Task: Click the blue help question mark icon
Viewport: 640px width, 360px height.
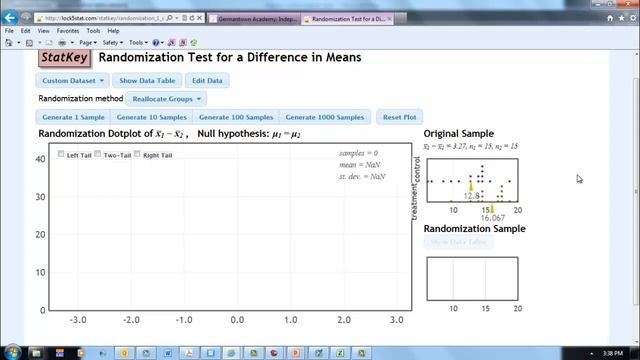Action: pyautogui.click(x=156, y=42)
